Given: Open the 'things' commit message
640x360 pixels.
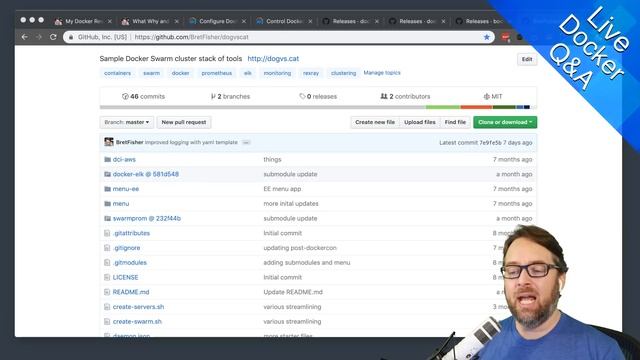Looking at the screenshot, I should click(272, 159).
